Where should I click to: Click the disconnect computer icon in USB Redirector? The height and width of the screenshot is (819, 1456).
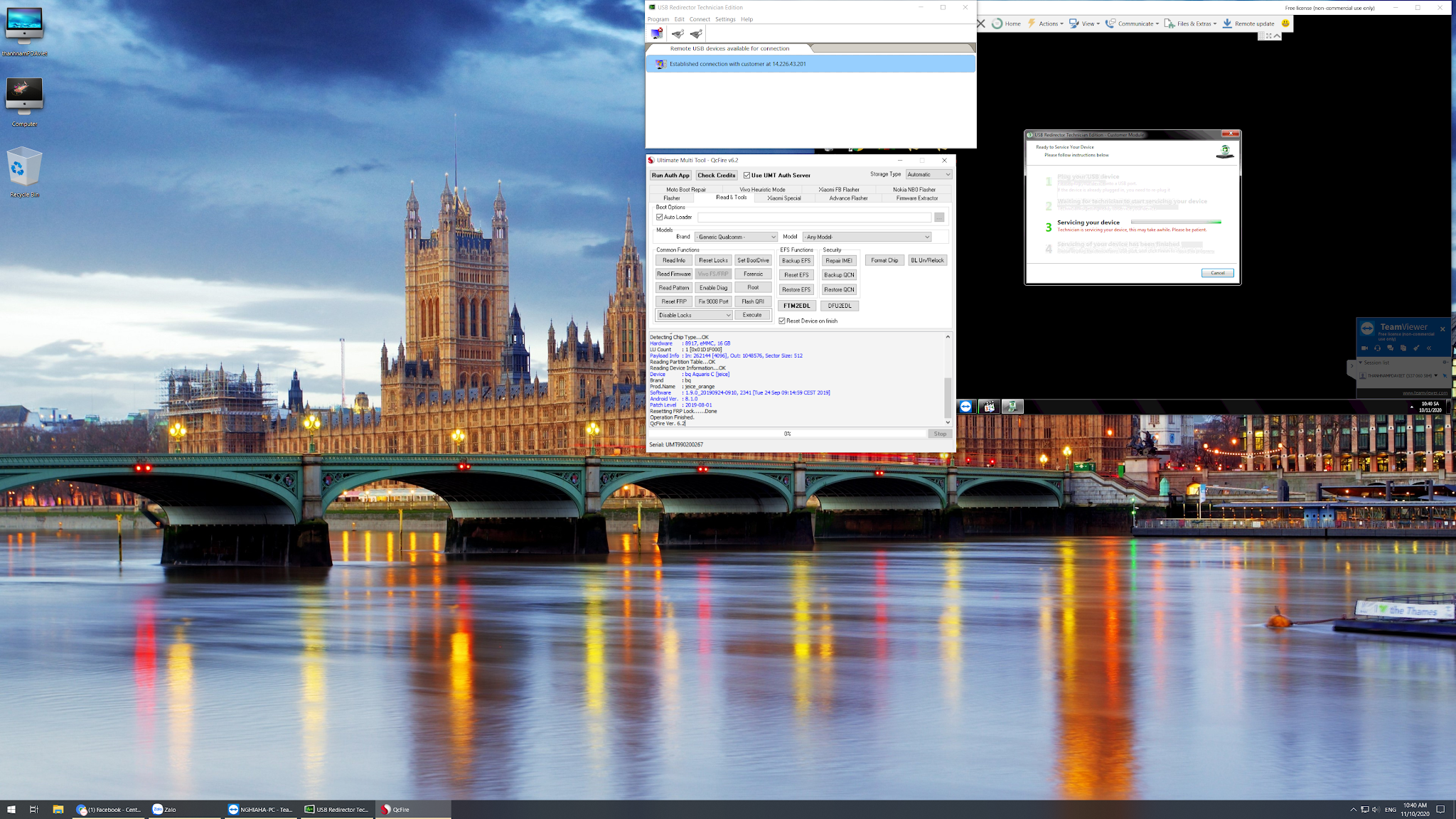tap(657, 33)
